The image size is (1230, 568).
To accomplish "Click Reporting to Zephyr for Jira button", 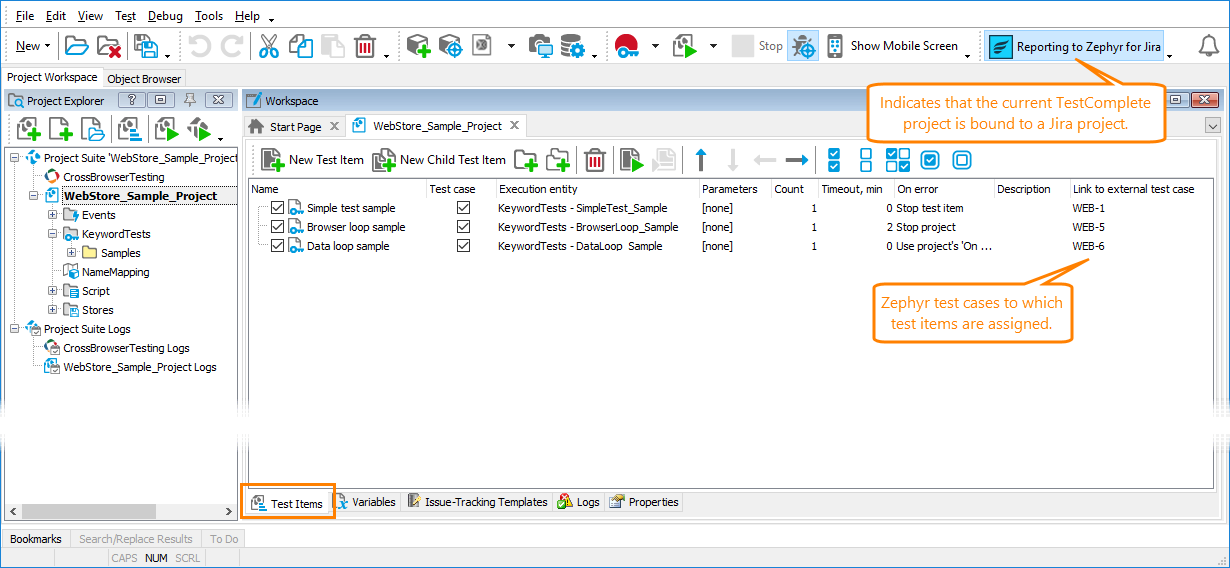I will point(1075,46).
